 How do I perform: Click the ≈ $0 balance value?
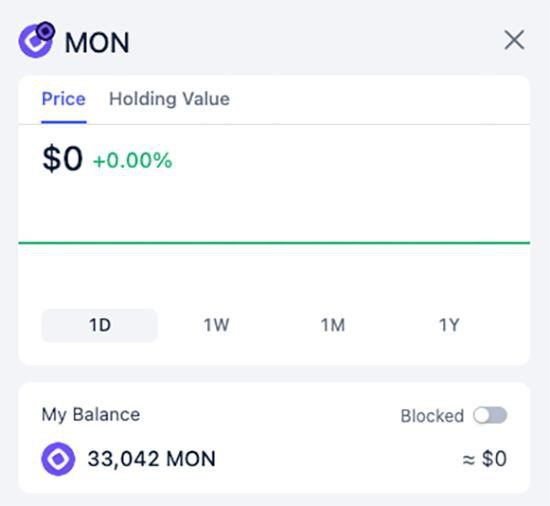click(485, 459)
